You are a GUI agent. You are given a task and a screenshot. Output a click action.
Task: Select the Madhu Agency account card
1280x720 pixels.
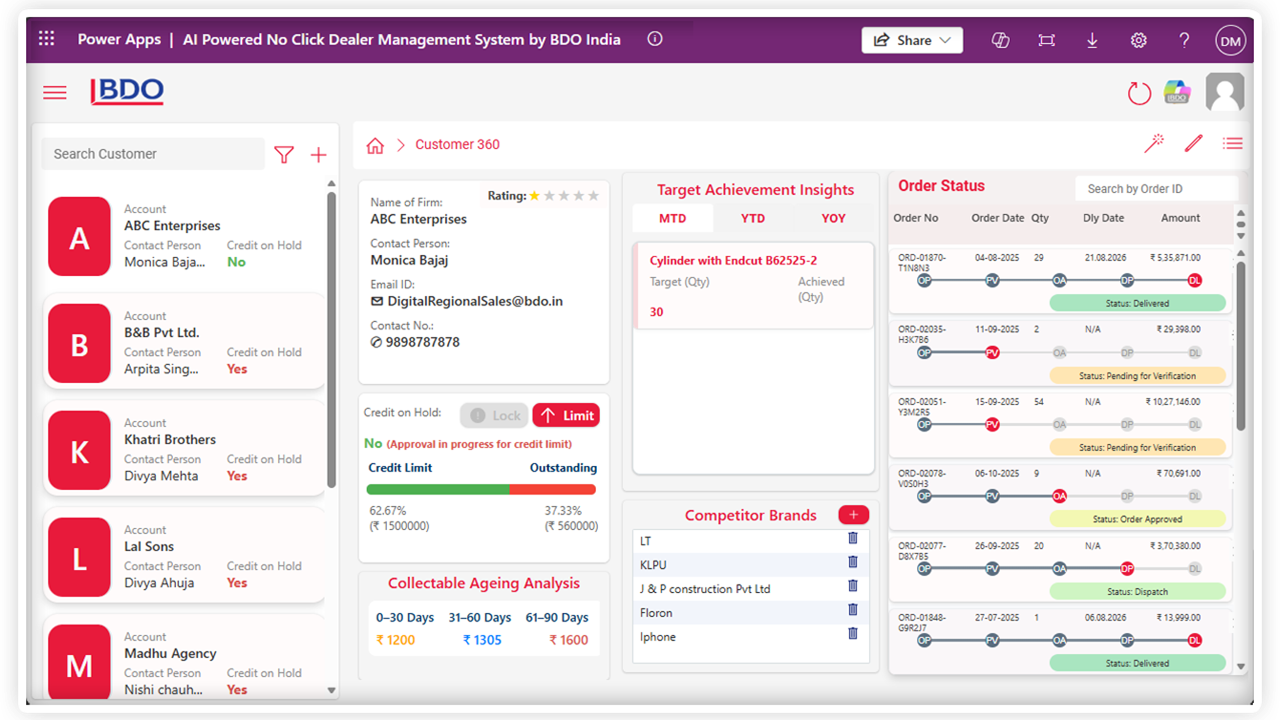[186, 658]
